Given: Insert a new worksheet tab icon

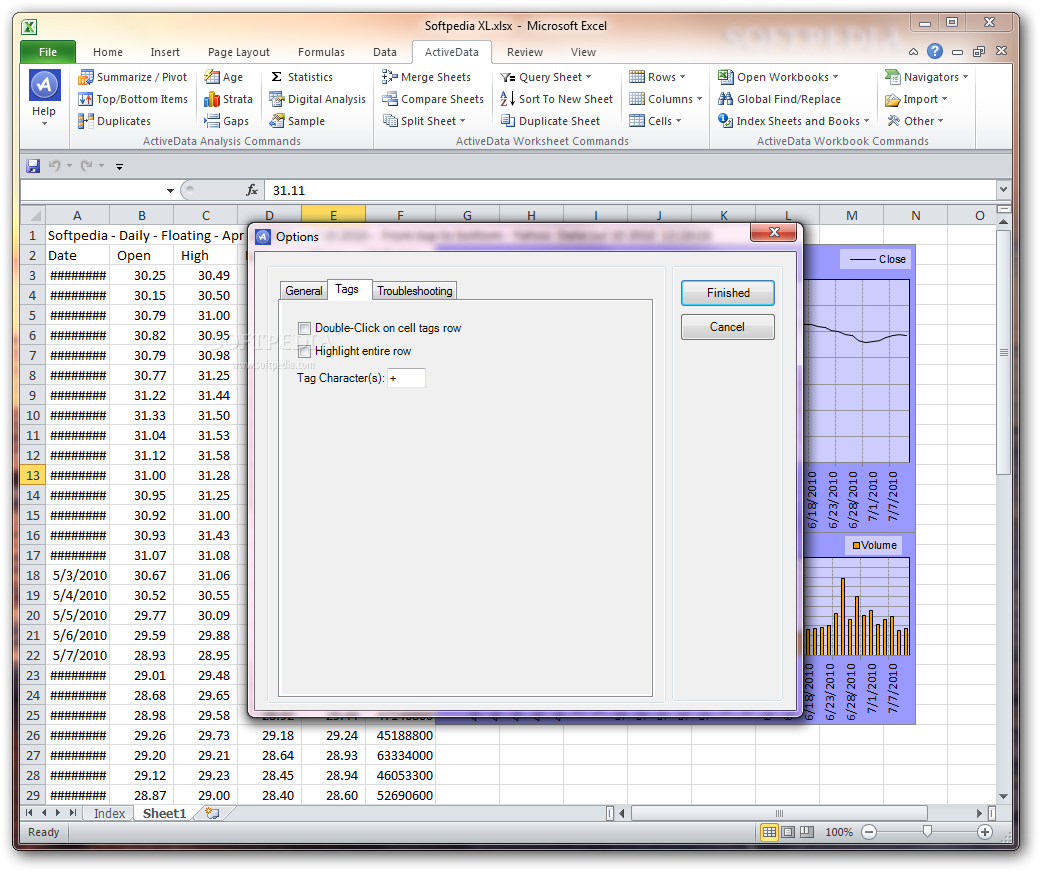Looking at the screenshot, I should coord(212,813).
